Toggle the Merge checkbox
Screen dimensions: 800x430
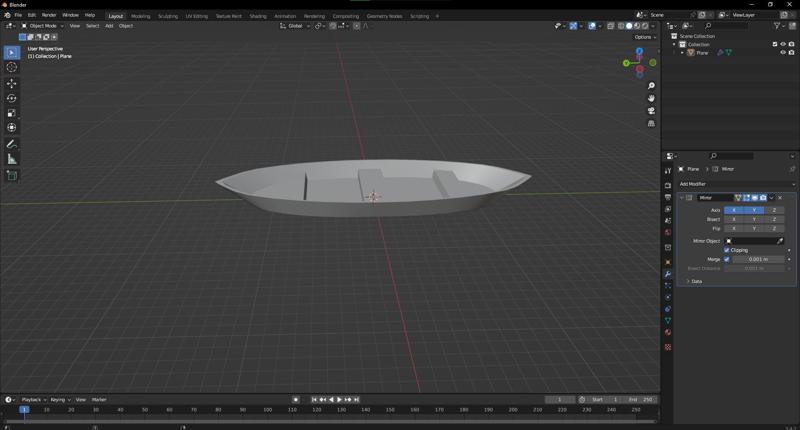727,259
